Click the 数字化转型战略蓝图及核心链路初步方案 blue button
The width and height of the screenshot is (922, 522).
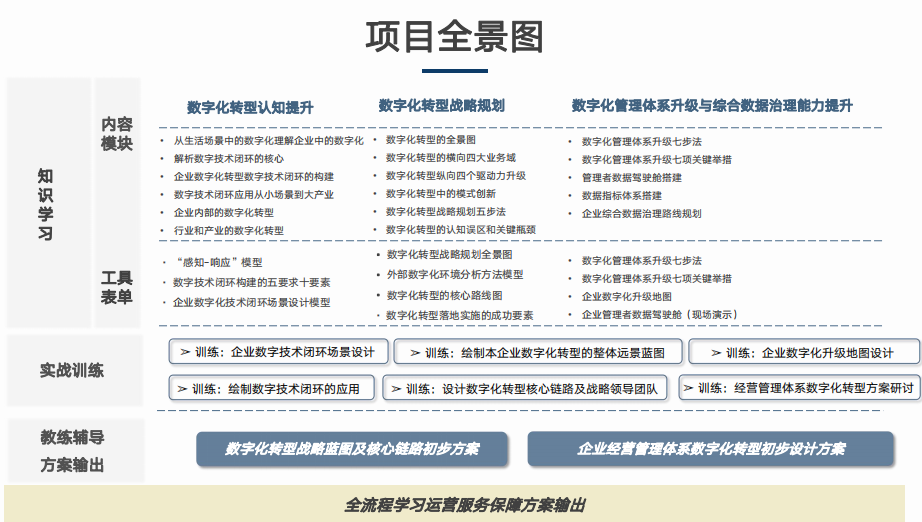pyautogui.click(x=352, y=449)
